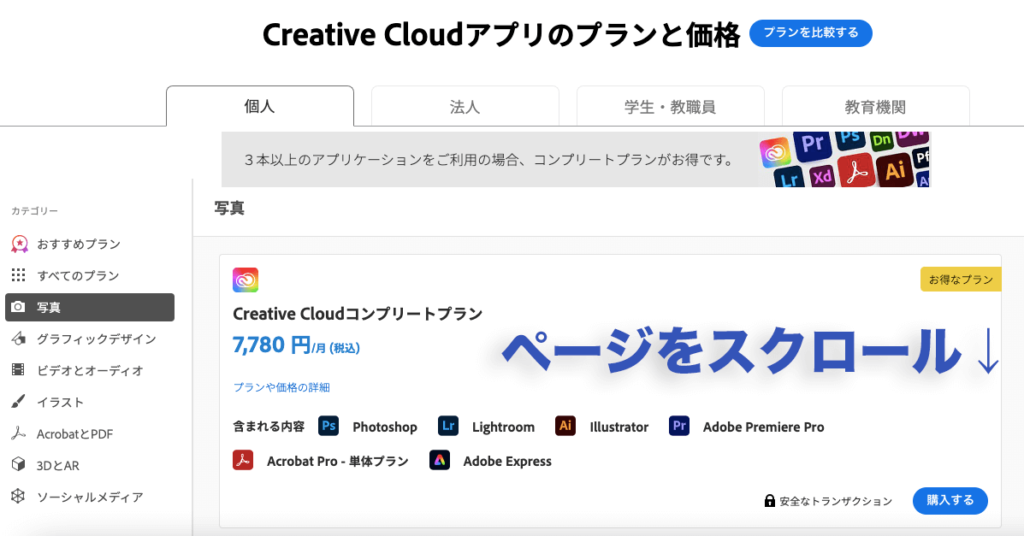
Task: Click the Illustrator Ai icon in plan contents
Action: point(565,426)
